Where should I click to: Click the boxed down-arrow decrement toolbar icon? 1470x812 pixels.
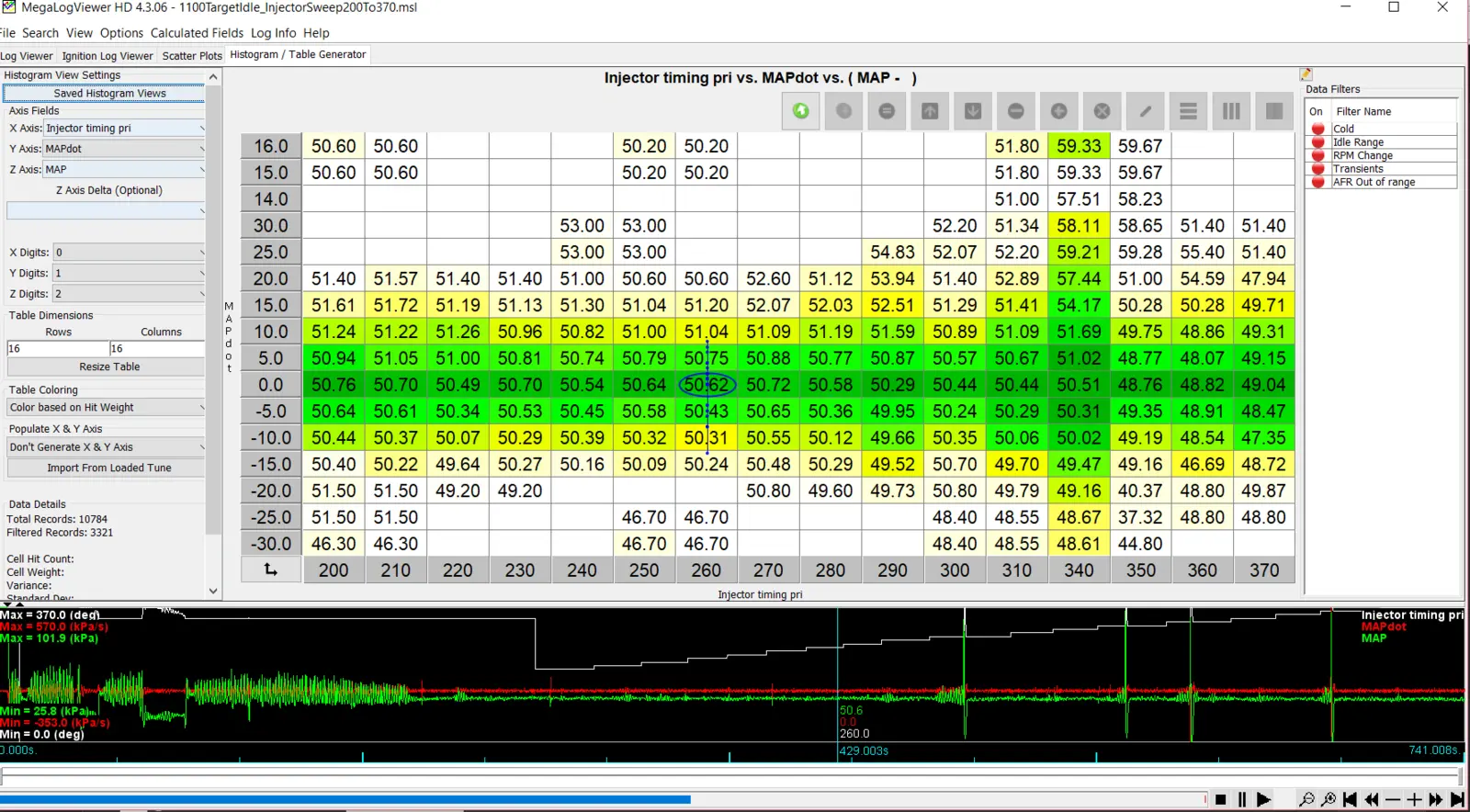click(973, 111)
